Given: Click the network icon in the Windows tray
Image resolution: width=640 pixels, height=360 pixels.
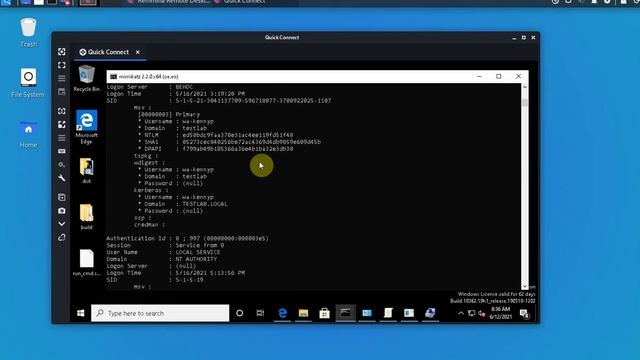Looking at the screenshot, I should pyautogui.click(x=472, y=313).
